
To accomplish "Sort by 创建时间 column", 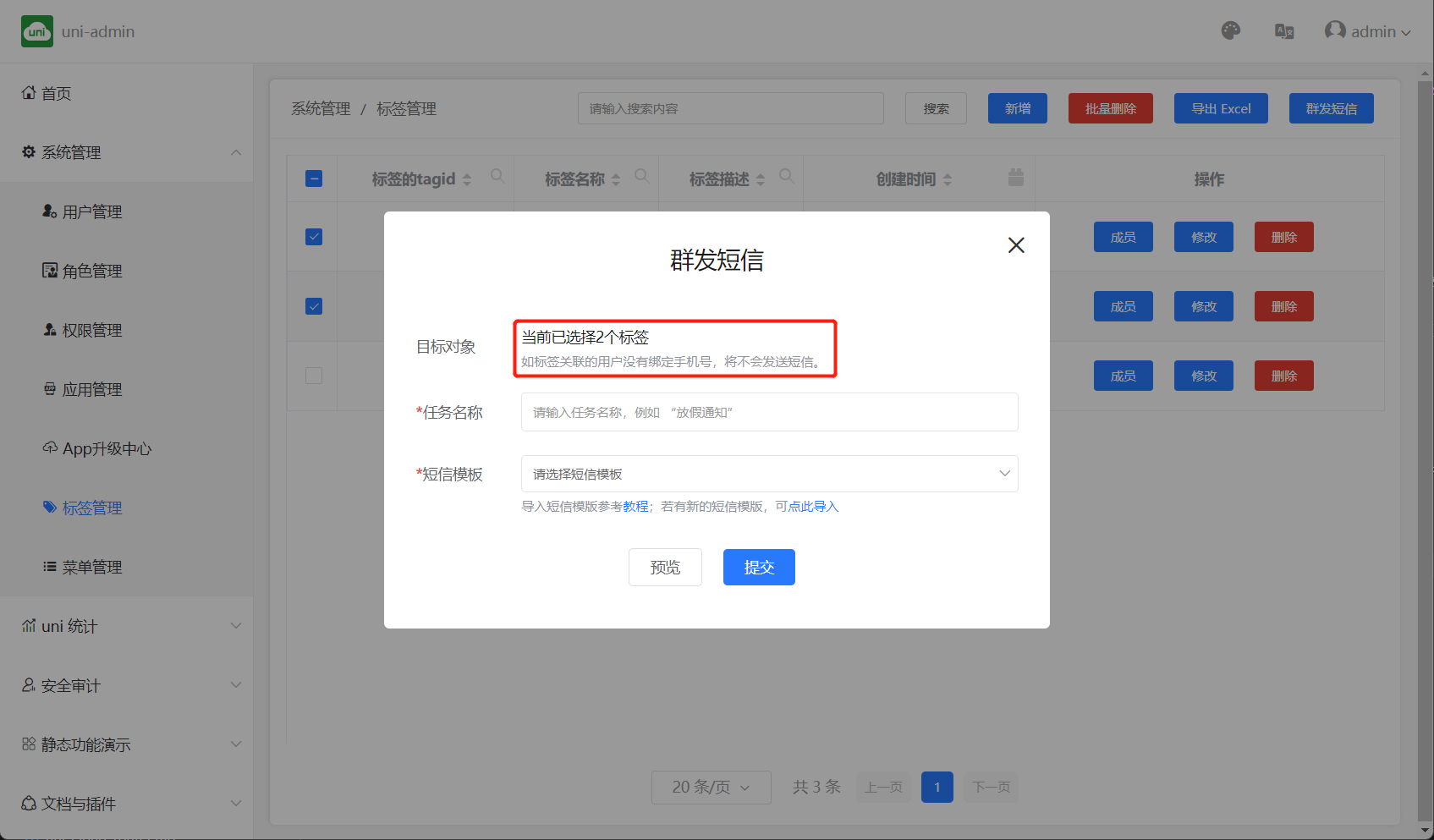I will point(948,179).
